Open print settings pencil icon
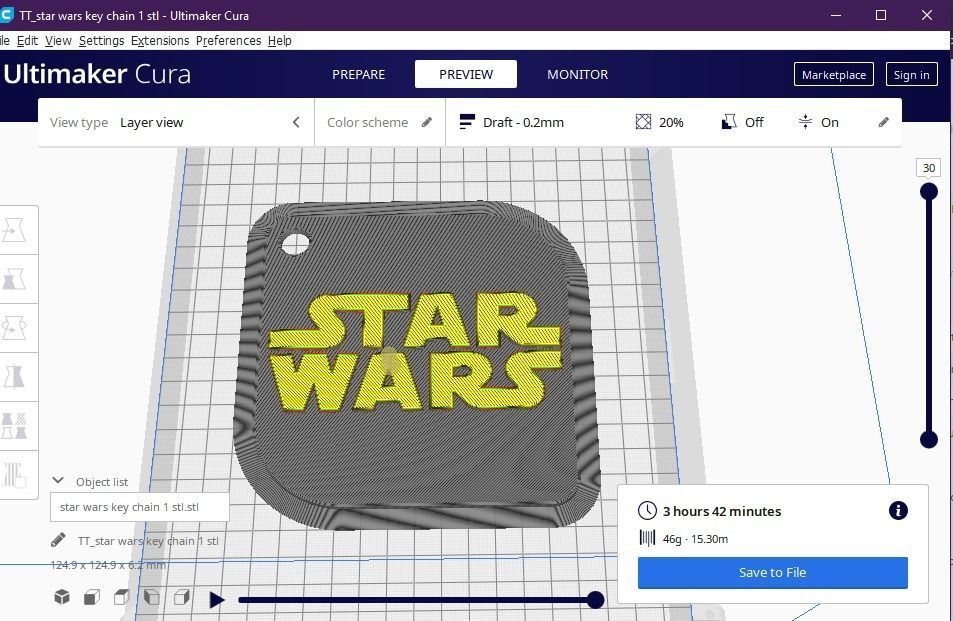Viewport: 953px width, 621px height. click(884, 122)
